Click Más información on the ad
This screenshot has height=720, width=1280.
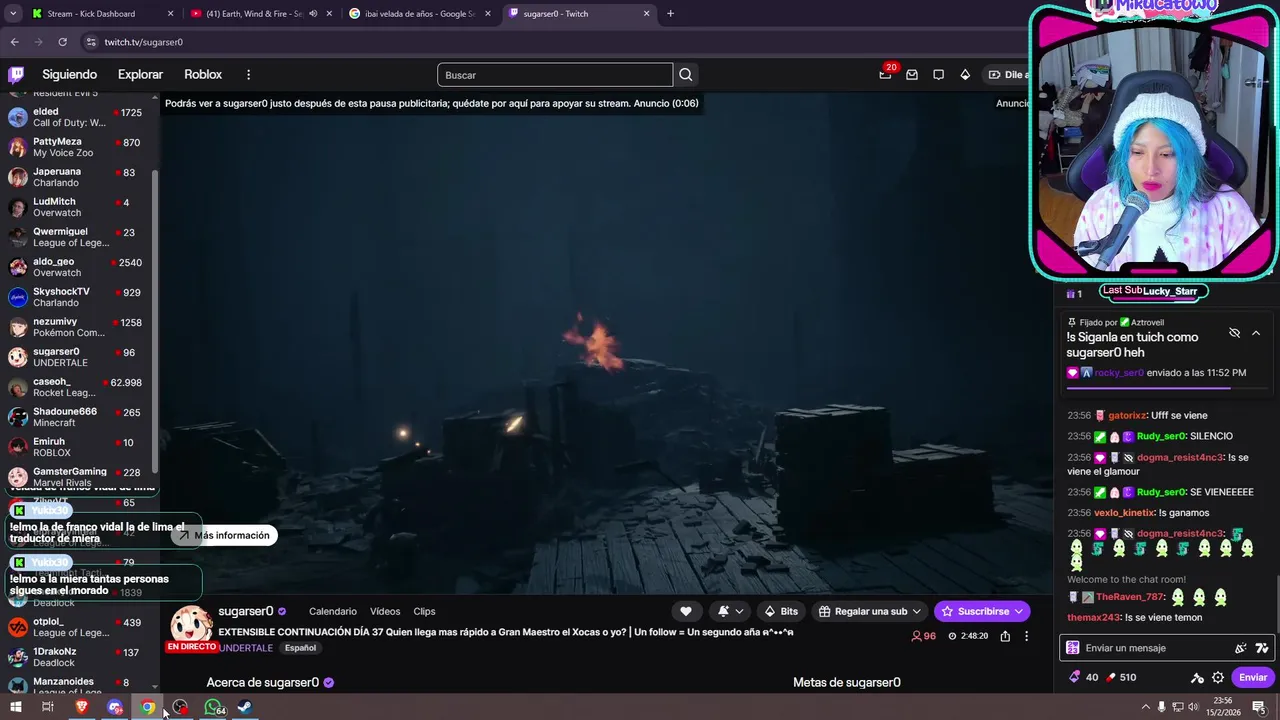(224, 535)
